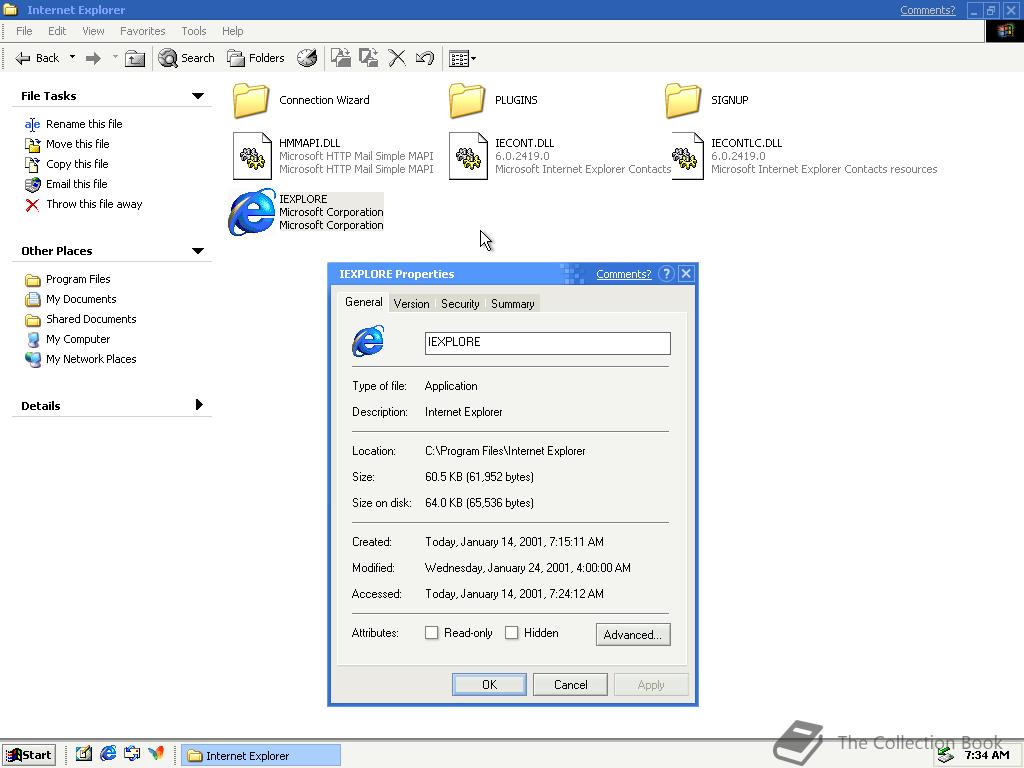The image size is (1024, 768).
Task: Click the IE properties dialog e icon
Action: [x=368, y=341]
